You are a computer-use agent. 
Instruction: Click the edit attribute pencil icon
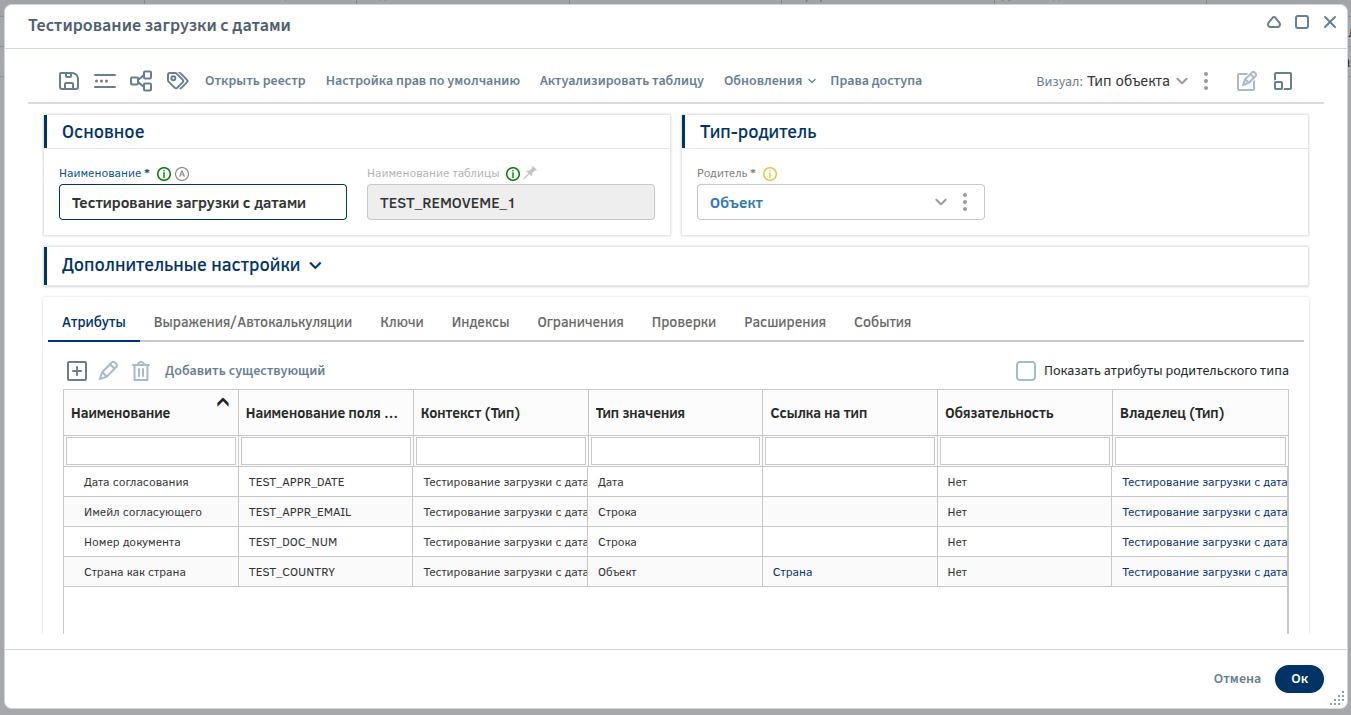109,371
